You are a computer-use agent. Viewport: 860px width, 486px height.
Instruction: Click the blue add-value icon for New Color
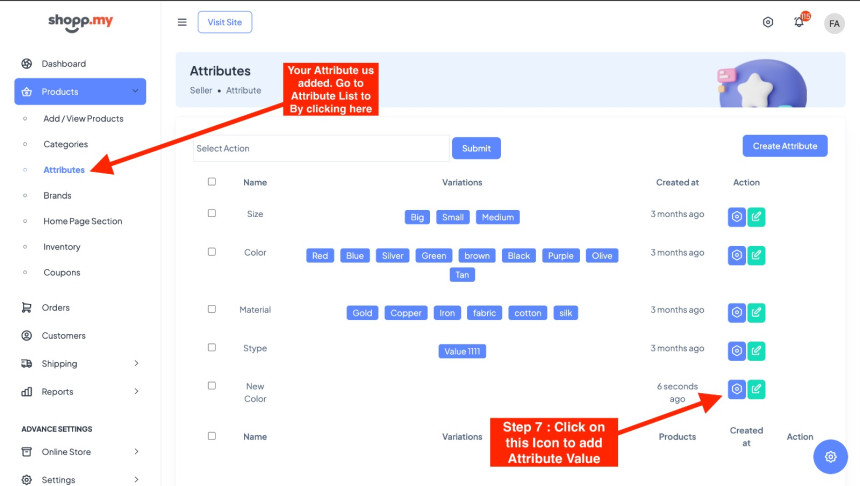tap(737, 389)
